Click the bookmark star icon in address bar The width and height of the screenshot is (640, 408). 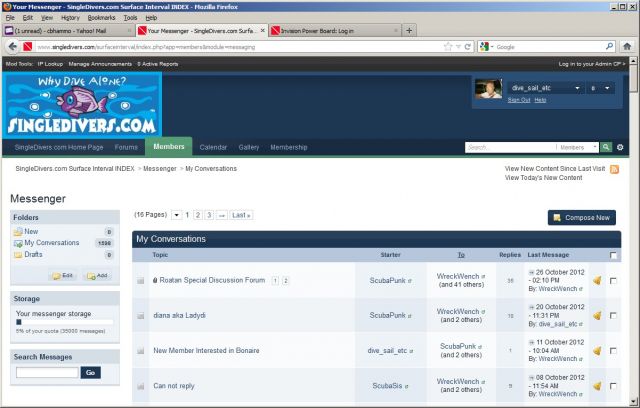point(448,47)
